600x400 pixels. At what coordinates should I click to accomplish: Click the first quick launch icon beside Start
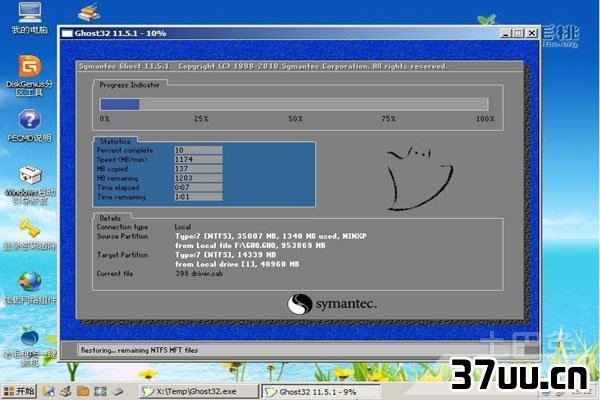pyautogui.click(x=49, y=391)
